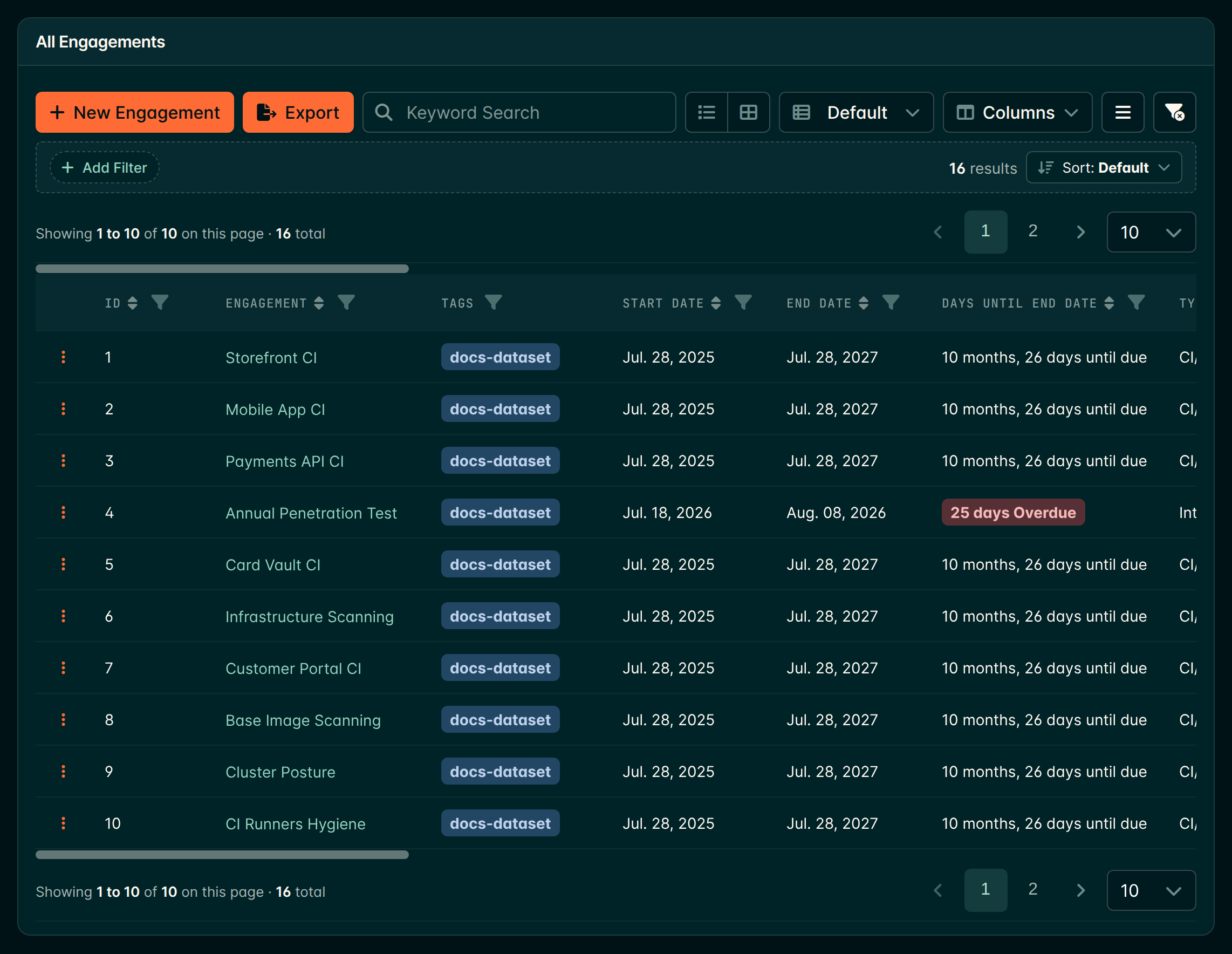The height and width of the screenshot is (954, 1232).
Task: Sort by ID column arrows
Action: pyautogui.click(x=133, y=303)
